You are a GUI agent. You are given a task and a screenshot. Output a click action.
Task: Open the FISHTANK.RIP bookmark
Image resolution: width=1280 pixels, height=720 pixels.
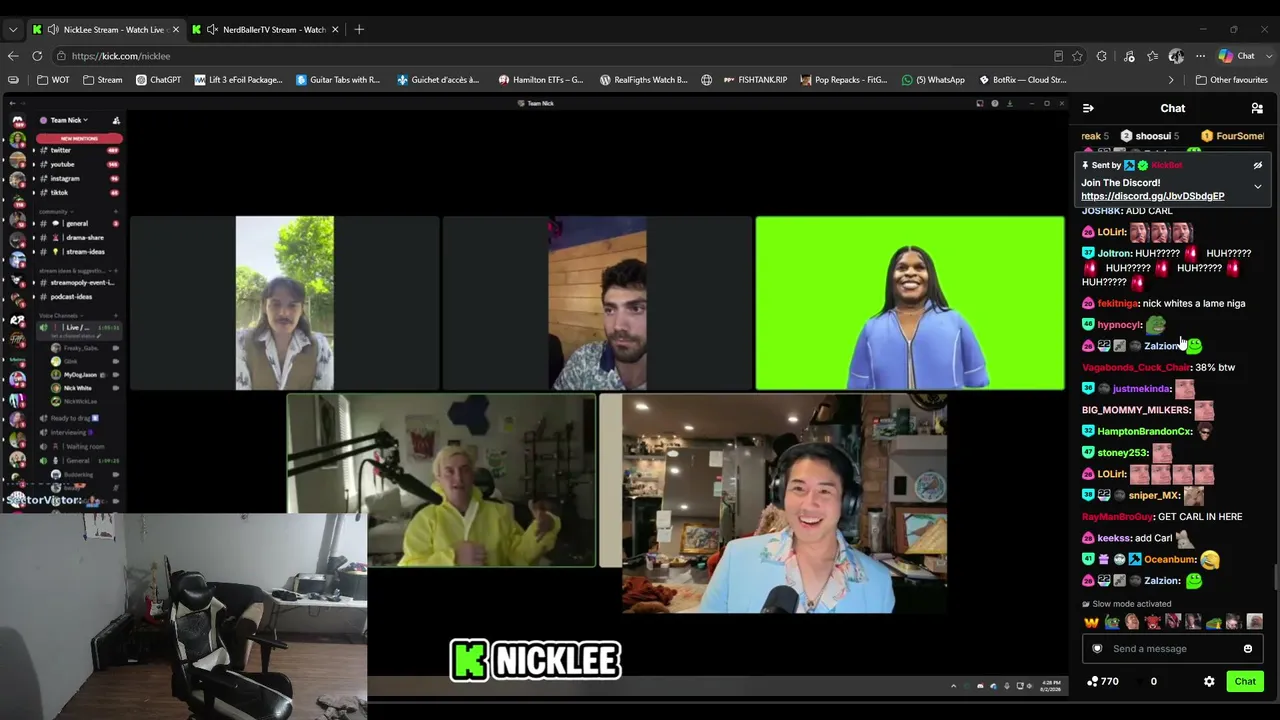pyautogui.click(x=755, y=80)
